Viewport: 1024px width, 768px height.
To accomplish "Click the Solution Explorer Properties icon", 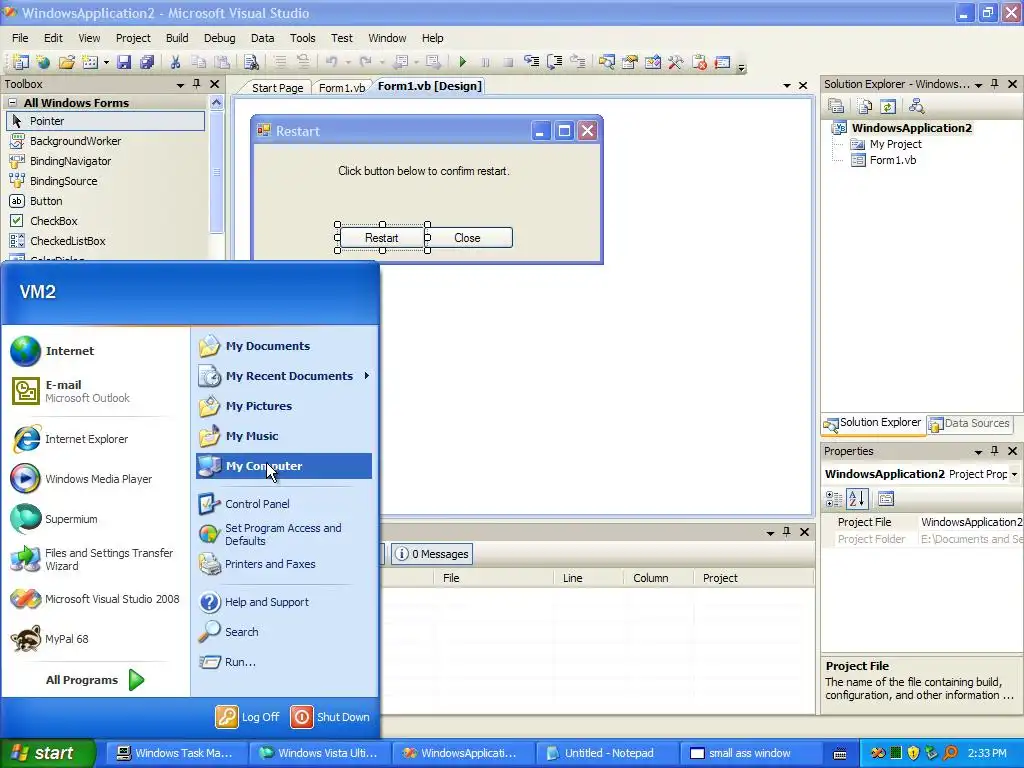I will point(836,106).
